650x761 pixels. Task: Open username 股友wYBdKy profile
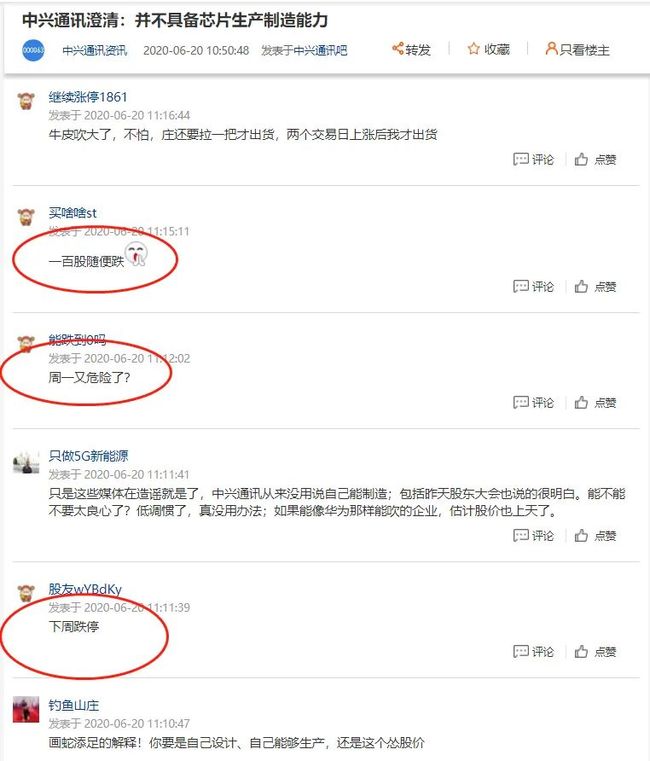point(85,589)
